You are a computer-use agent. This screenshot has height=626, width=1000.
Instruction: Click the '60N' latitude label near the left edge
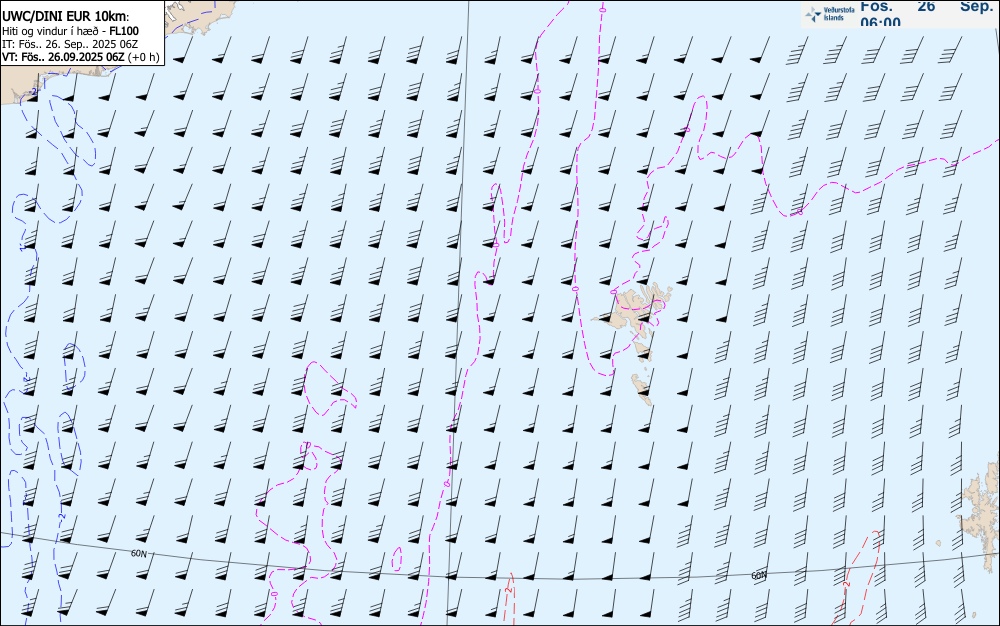[138, 553]
